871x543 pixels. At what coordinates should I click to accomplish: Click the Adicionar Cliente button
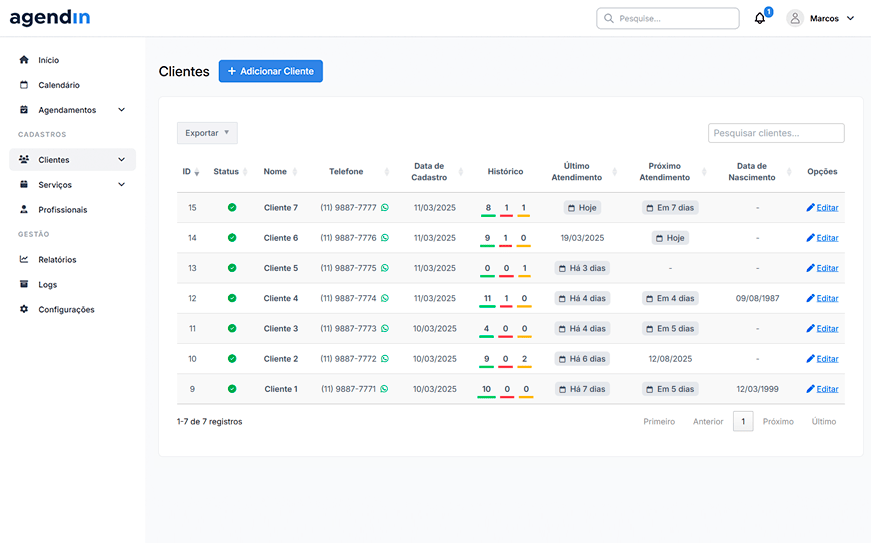pyautogui.click(x=271, y=71)
